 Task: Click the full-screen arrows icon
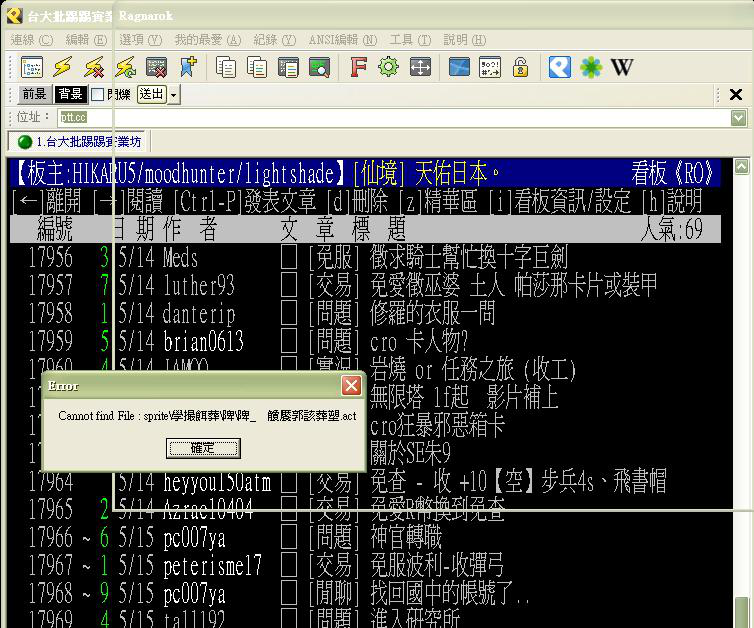coord(420,67)
